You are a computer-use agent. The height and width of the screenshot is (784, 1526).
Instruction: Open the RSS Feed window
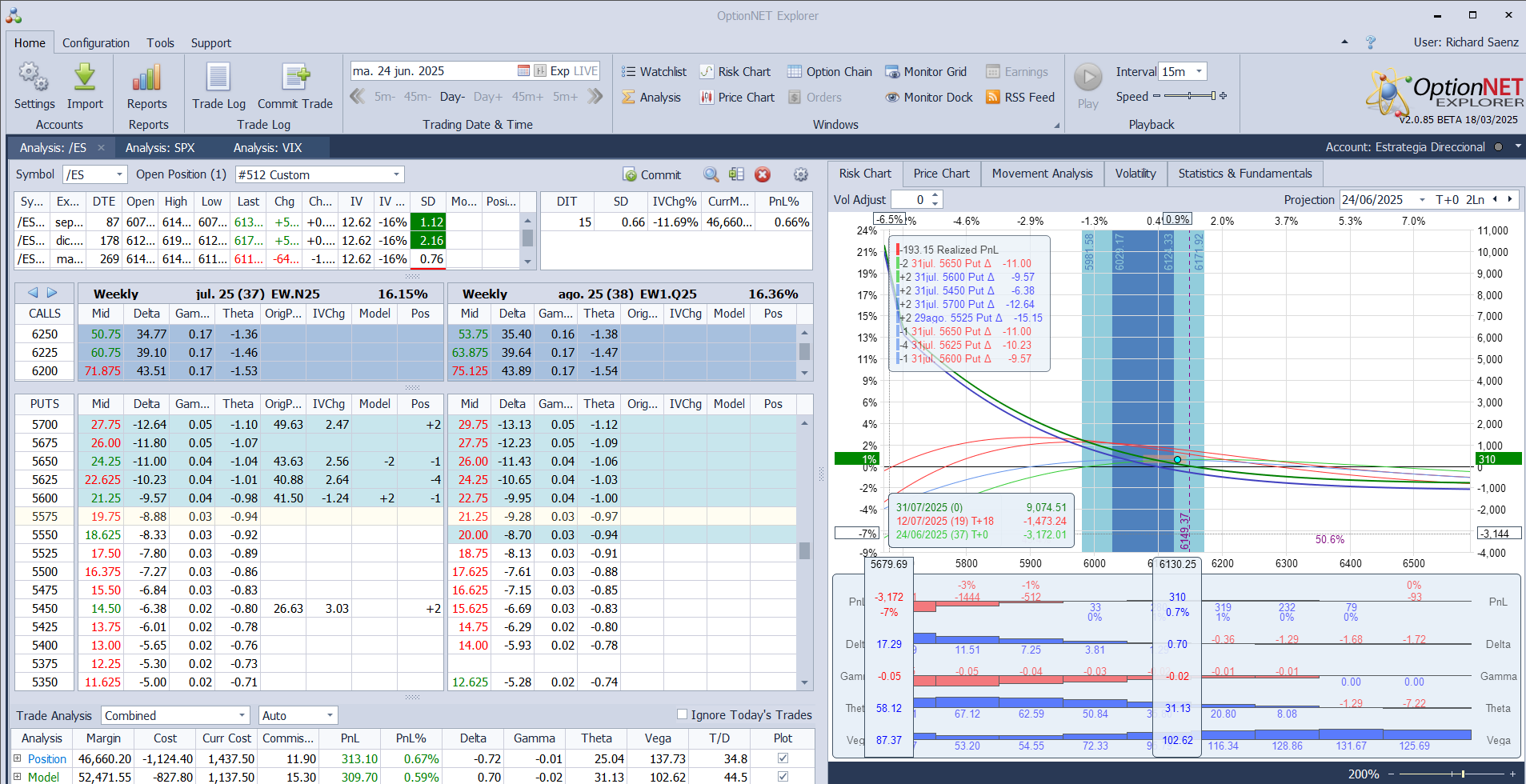tap(1019, 98)
